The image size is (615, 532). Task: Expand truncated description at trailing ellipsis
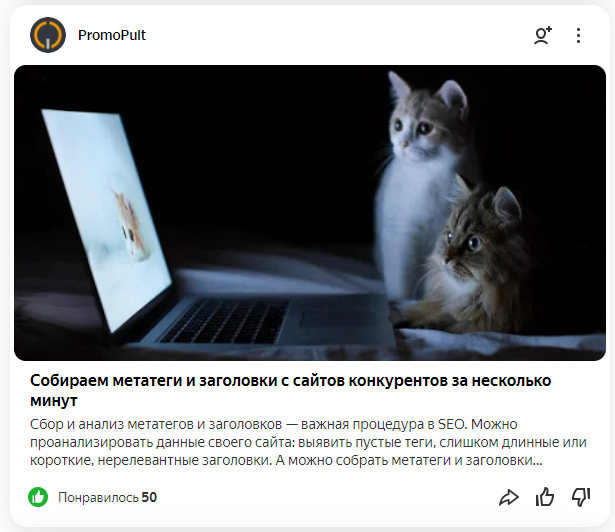[537, 460]
